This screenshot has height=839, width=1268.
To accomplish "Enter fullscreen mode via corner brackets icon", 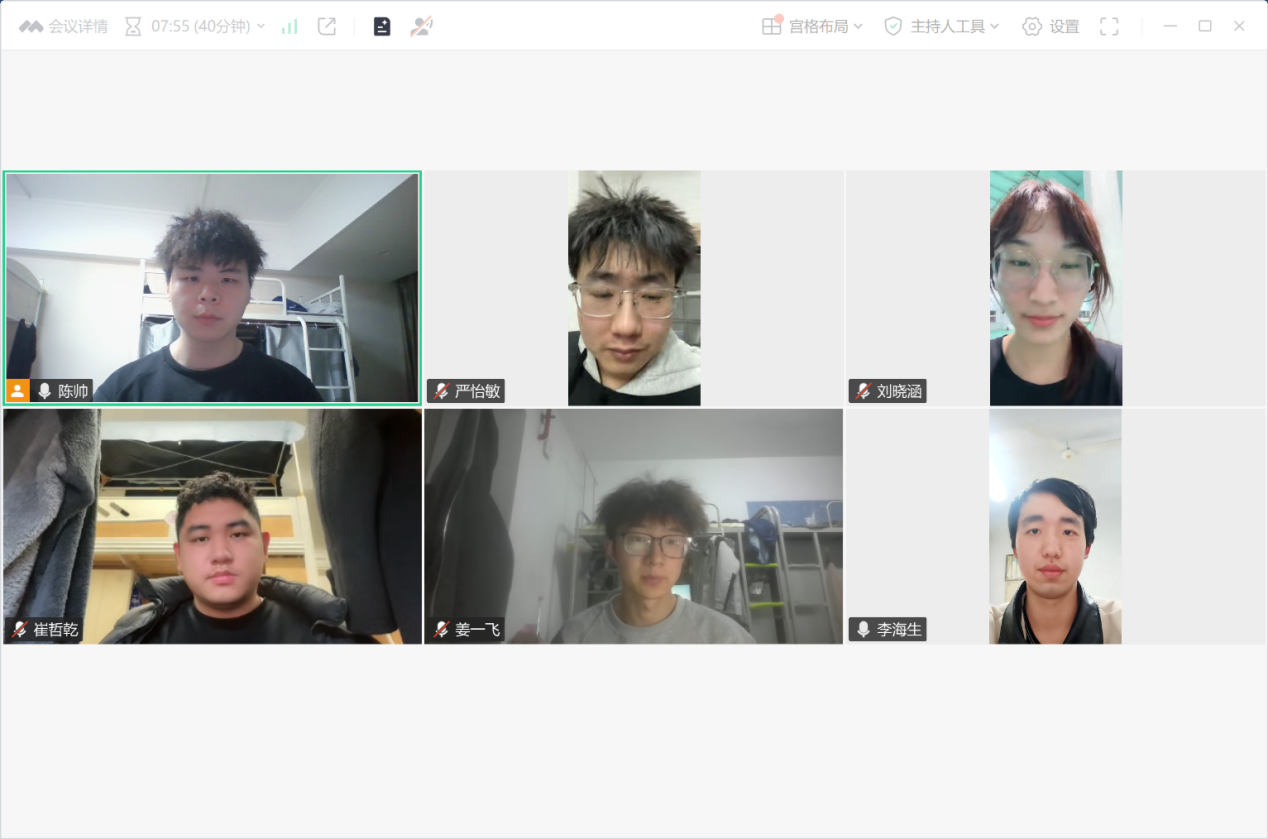I will 1109,27.
